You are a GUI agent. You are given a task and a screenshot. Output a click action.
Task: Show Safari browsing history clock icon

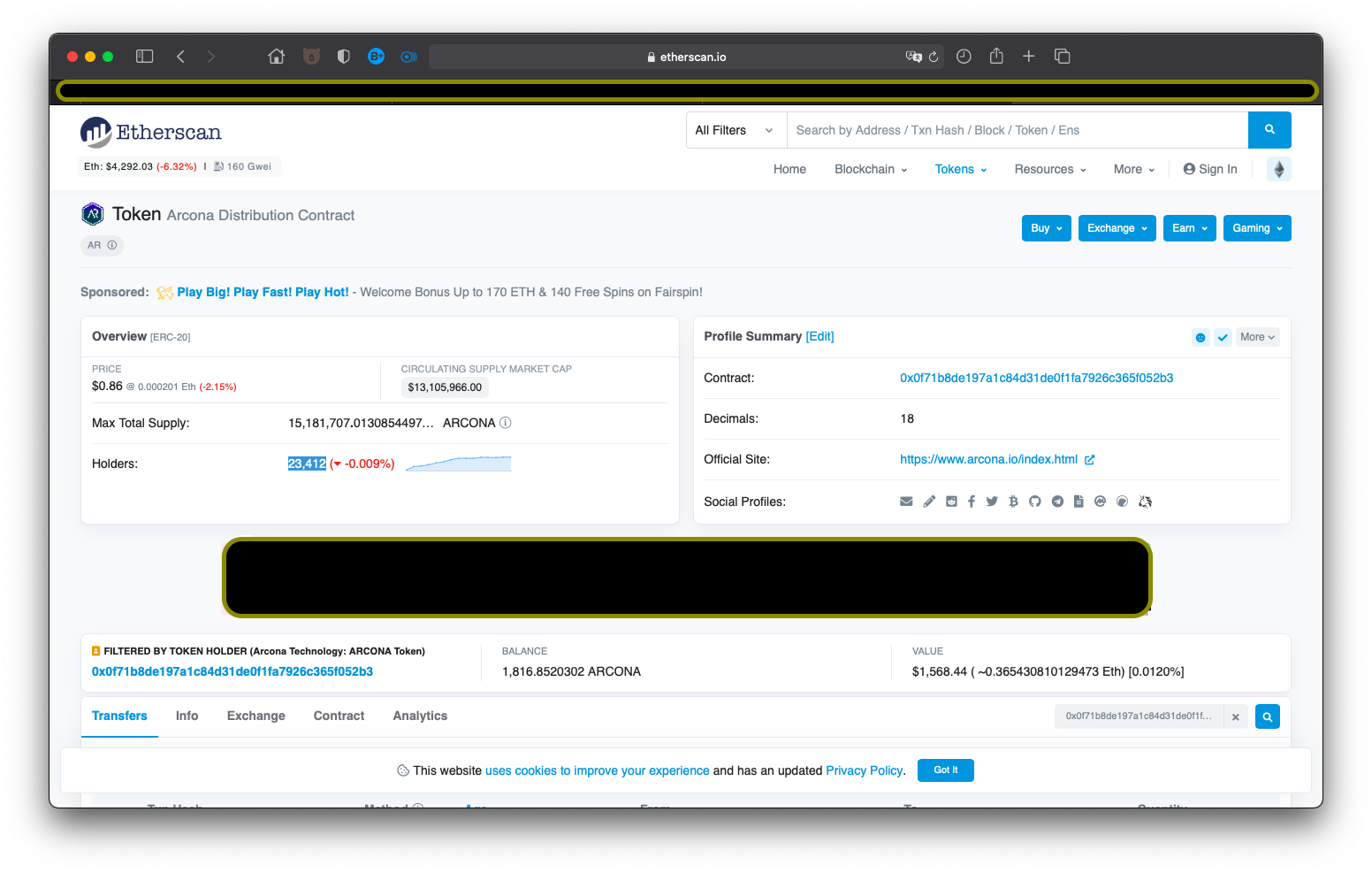pos(964,57)
